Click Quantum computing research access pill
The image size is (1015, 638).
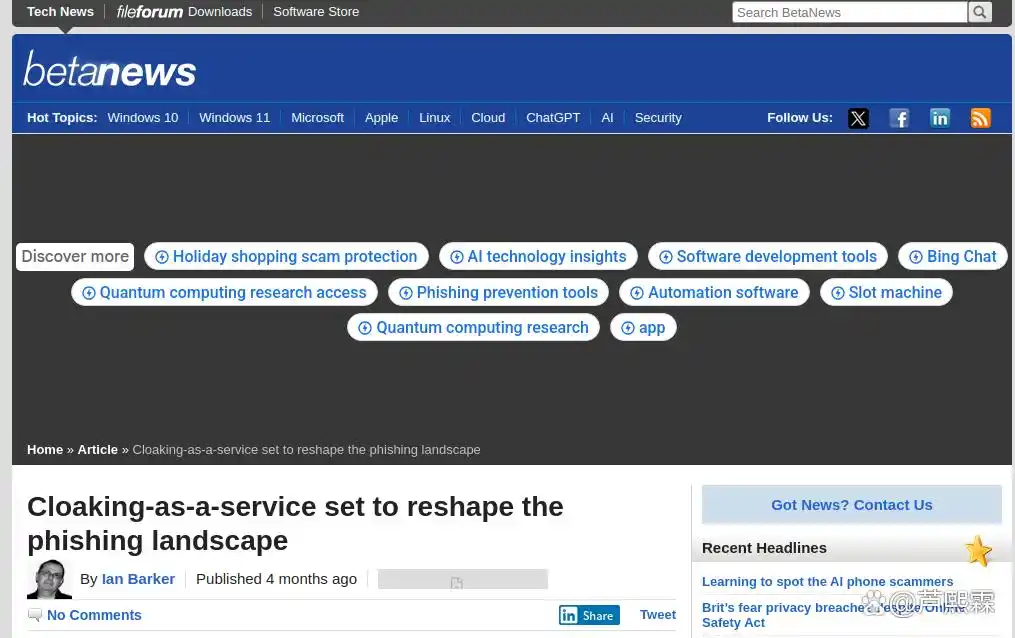coord(224,292)
